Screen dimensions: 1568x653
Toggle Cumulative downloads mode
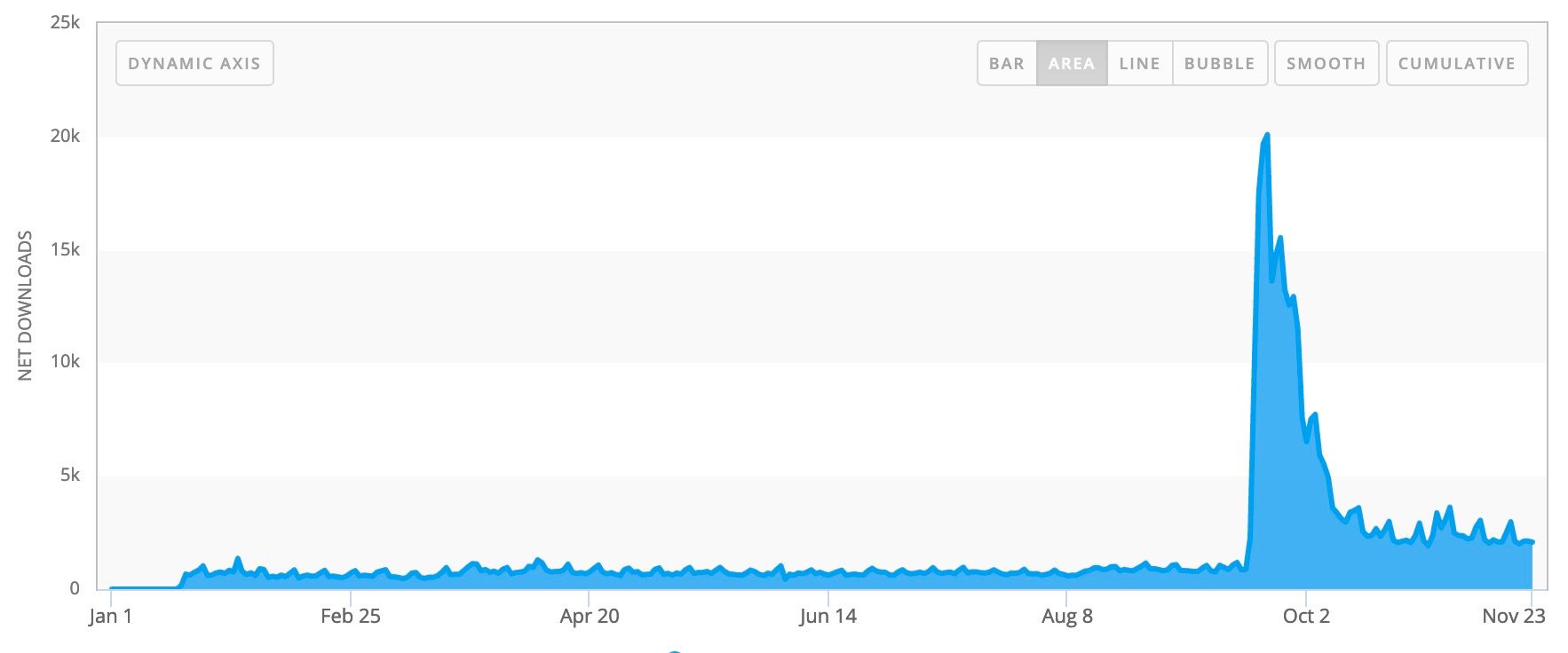tap(1457, 63)
